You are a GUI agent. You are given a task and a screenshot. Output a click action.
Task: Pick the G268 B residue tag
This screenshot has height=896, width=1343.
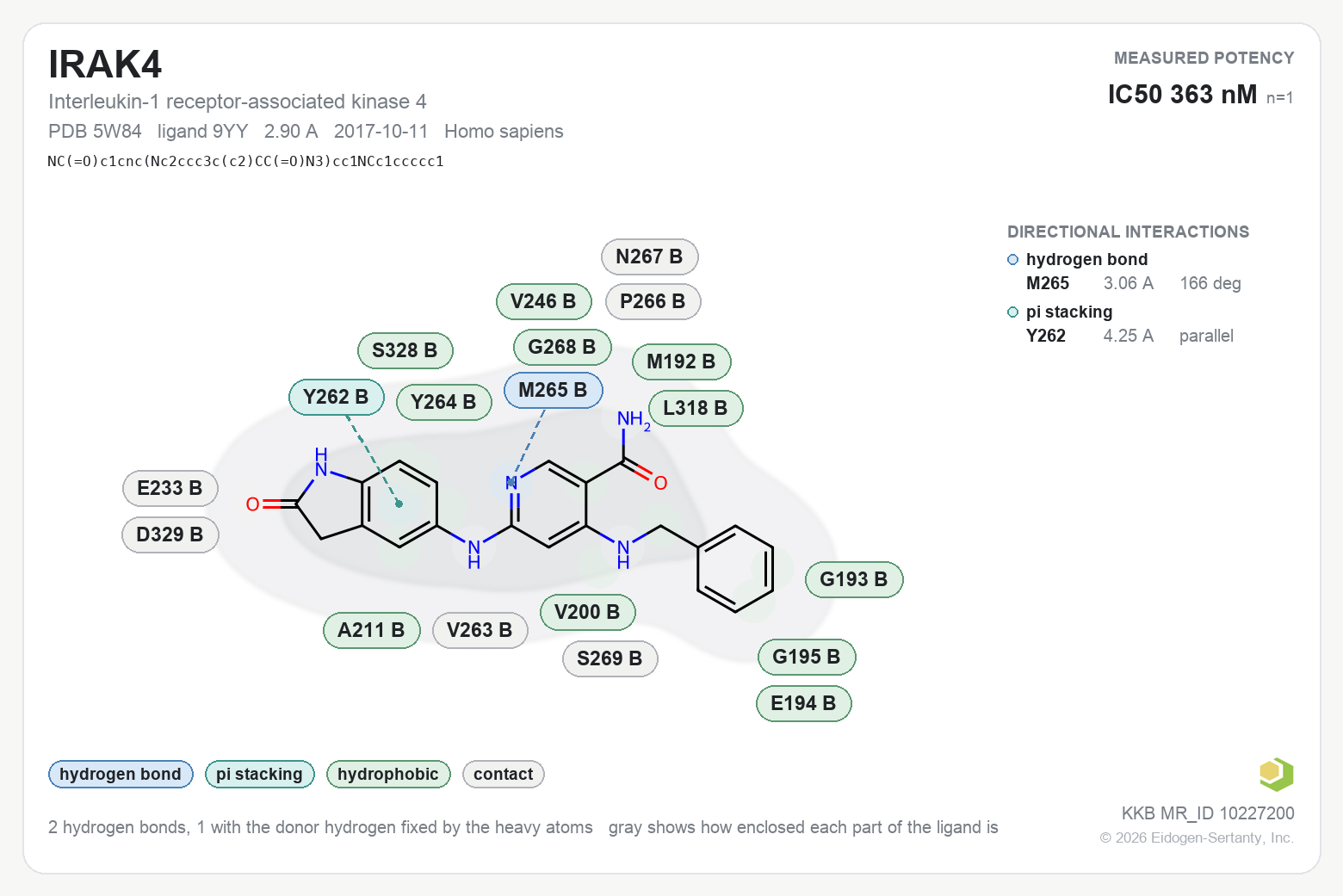[x=562, y=347]
